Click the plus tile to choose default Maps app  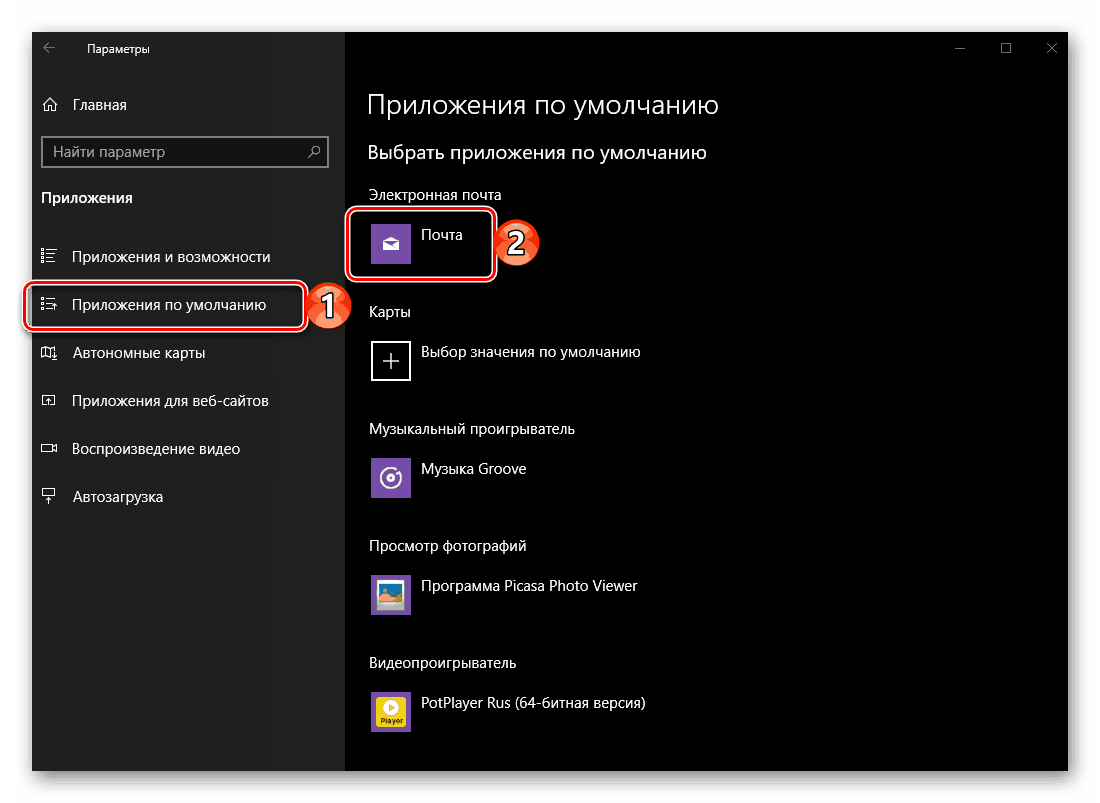(x=390, y=360)
